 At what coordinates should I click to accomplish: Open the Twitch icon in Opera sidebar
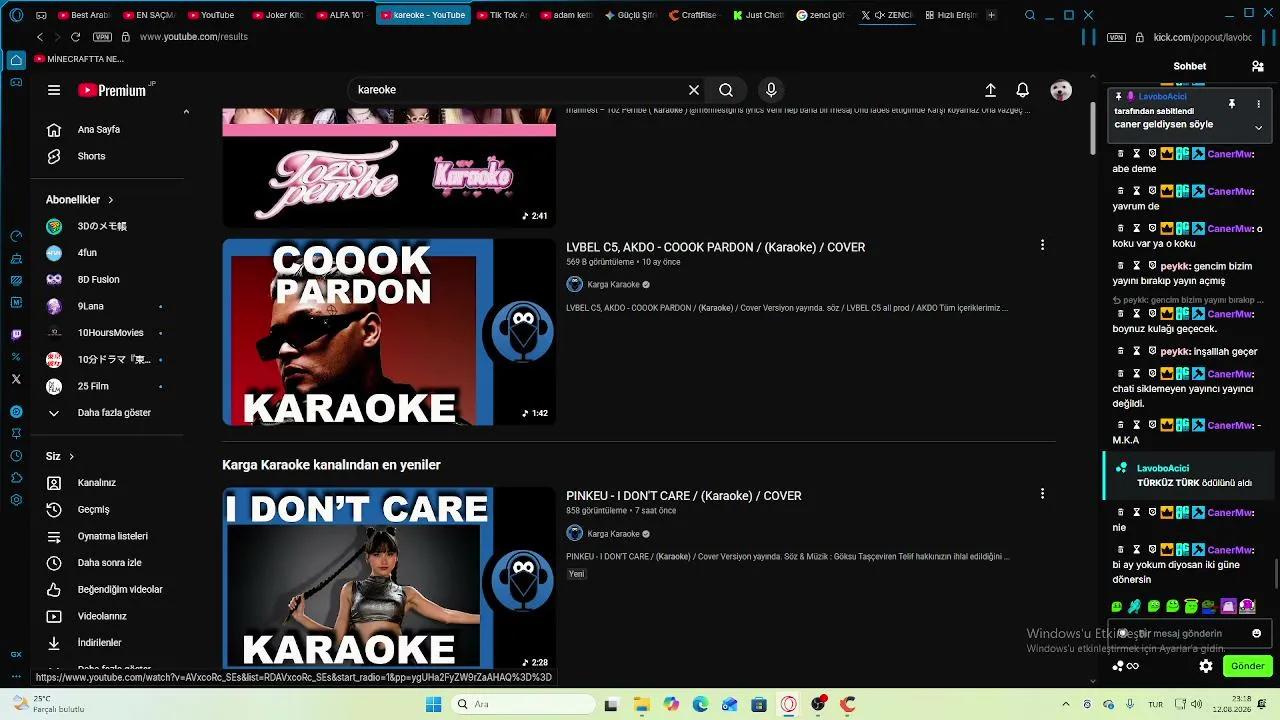tap(16, 335)
